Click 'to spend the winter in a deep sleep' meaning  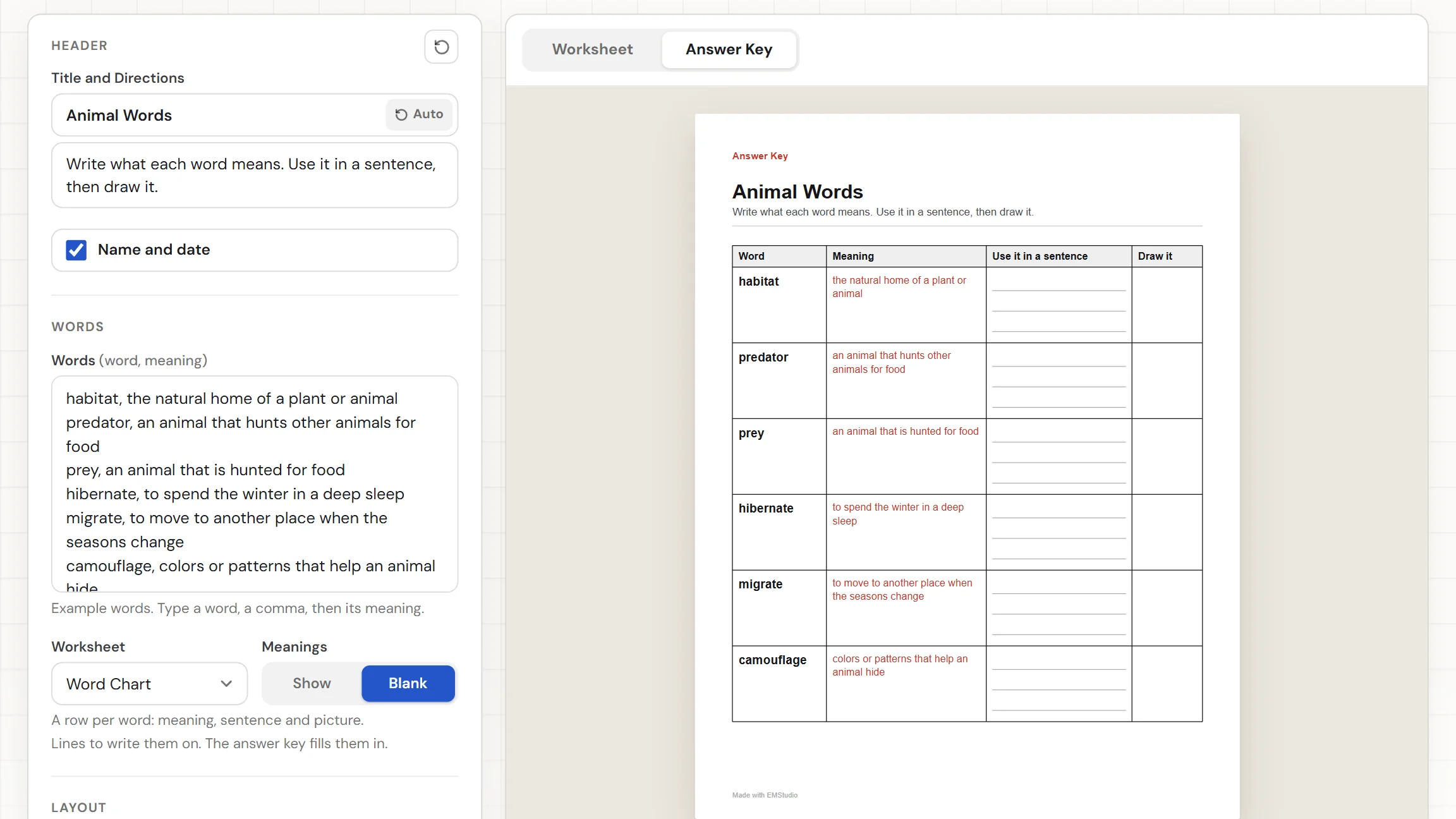(x=897, y=514)
